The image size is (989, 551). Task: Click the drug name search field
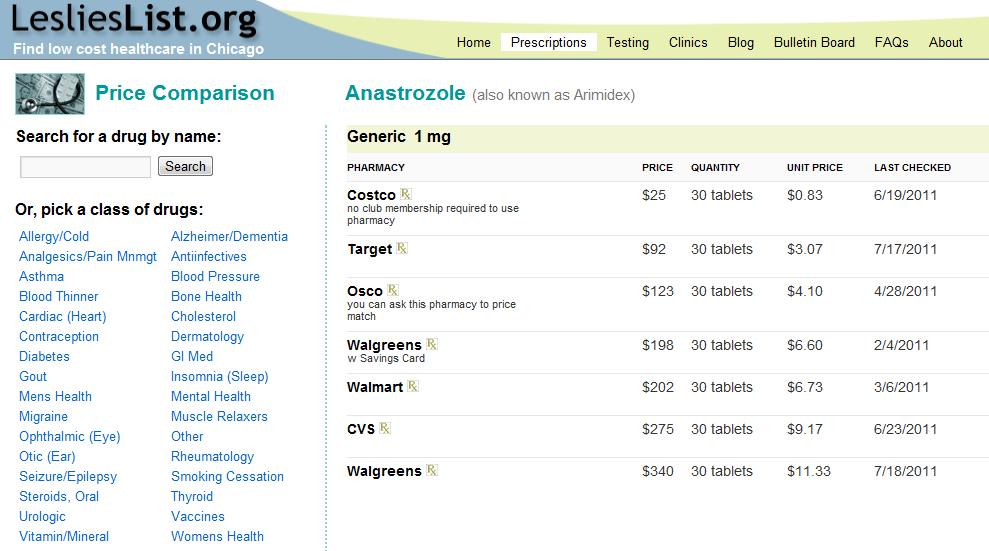pyautogui.click(x=85, y=167)
